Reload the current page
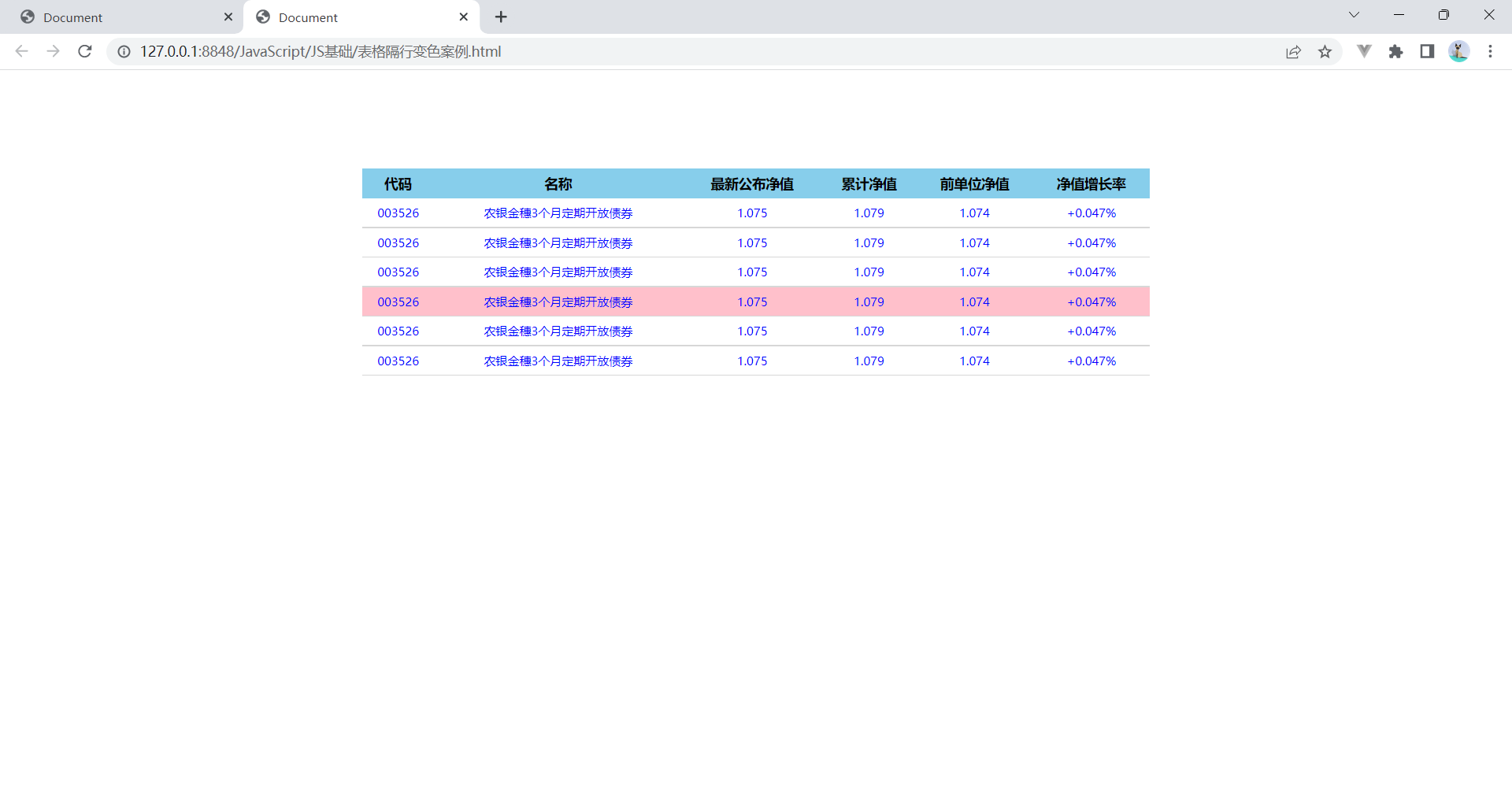Image resolution: width=1512 pixels, height=803 pixels. [x=85, y=51]
